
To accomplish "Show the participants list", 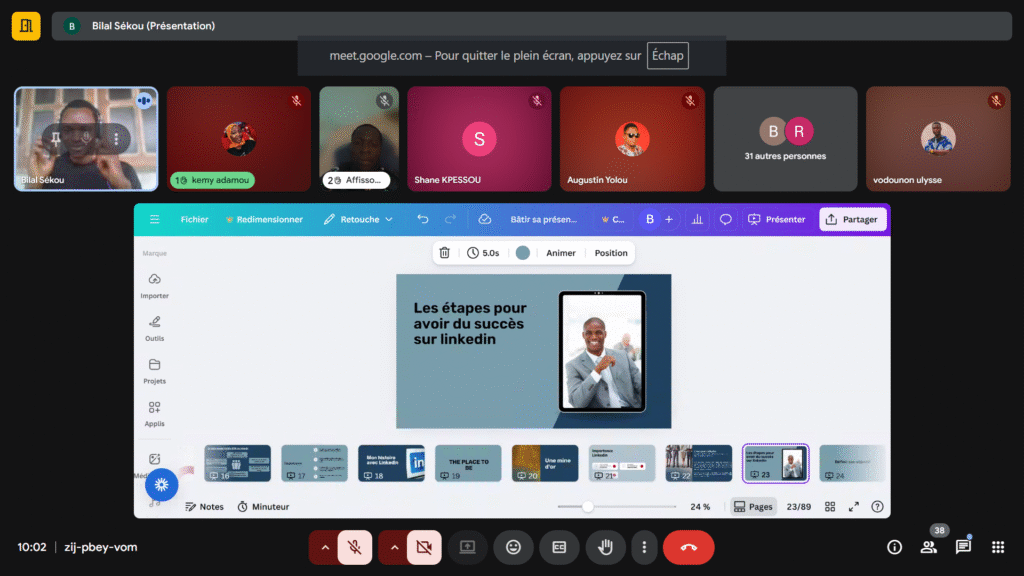I will [929, 547].
